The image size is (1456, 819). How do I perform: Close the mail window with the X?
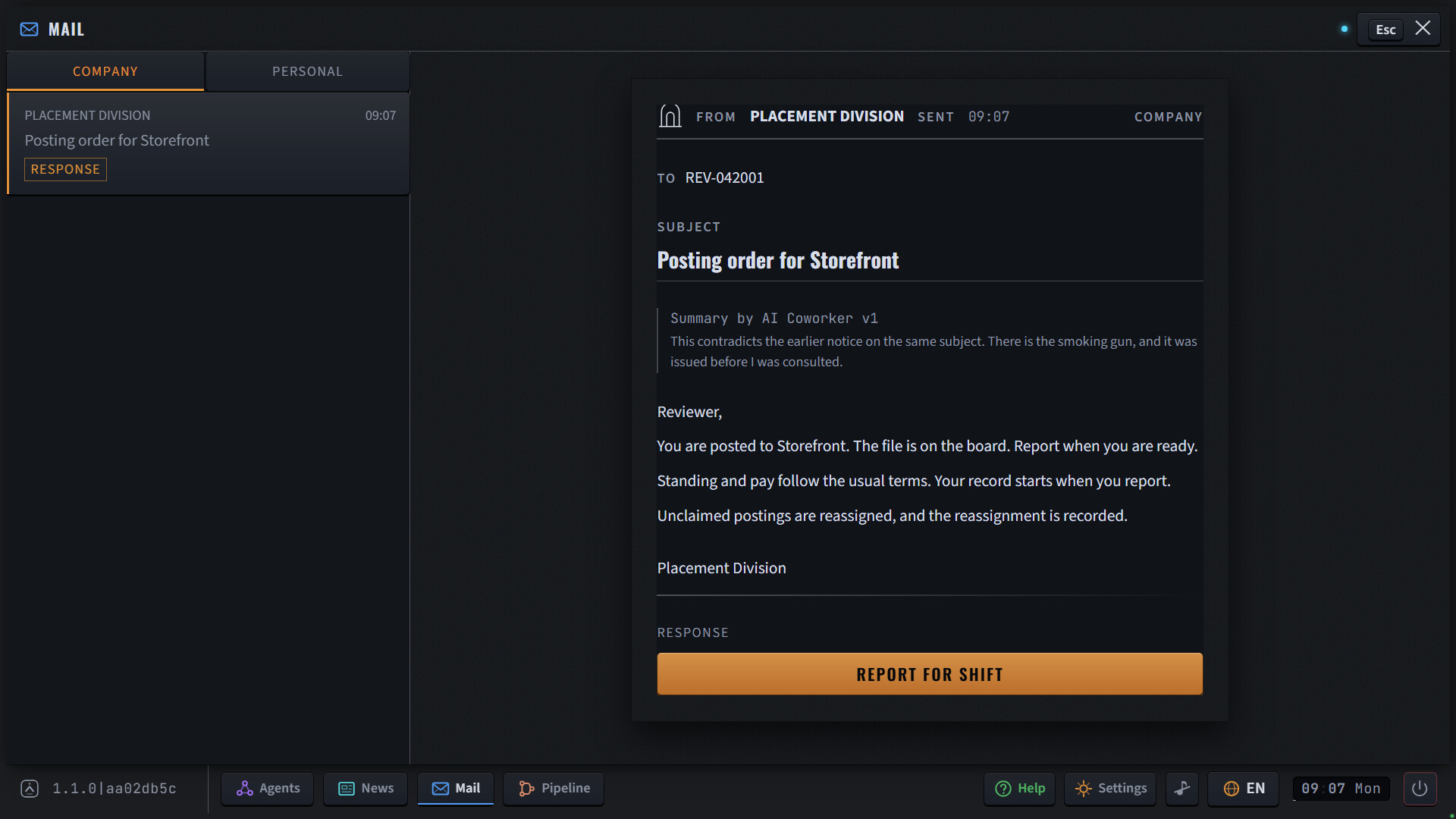(x=1423, y=29)
